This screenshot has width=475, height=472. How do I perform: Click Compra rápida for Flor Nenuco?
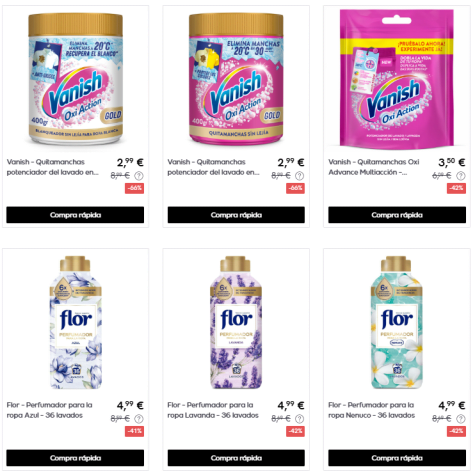(x=397, y=458)
